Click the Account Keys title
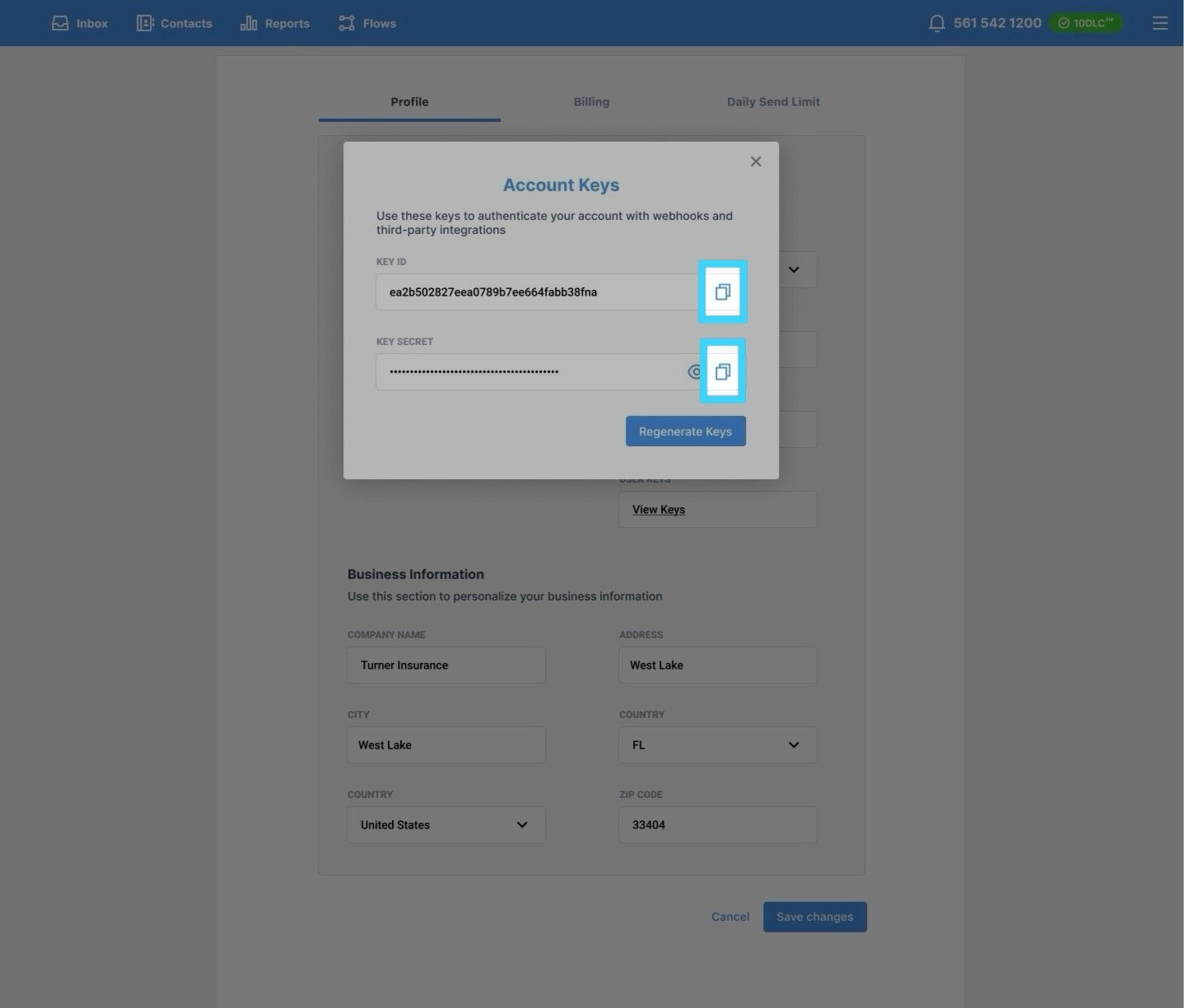Viewport: 1184px width, 1008px height. tap(561, 185)
